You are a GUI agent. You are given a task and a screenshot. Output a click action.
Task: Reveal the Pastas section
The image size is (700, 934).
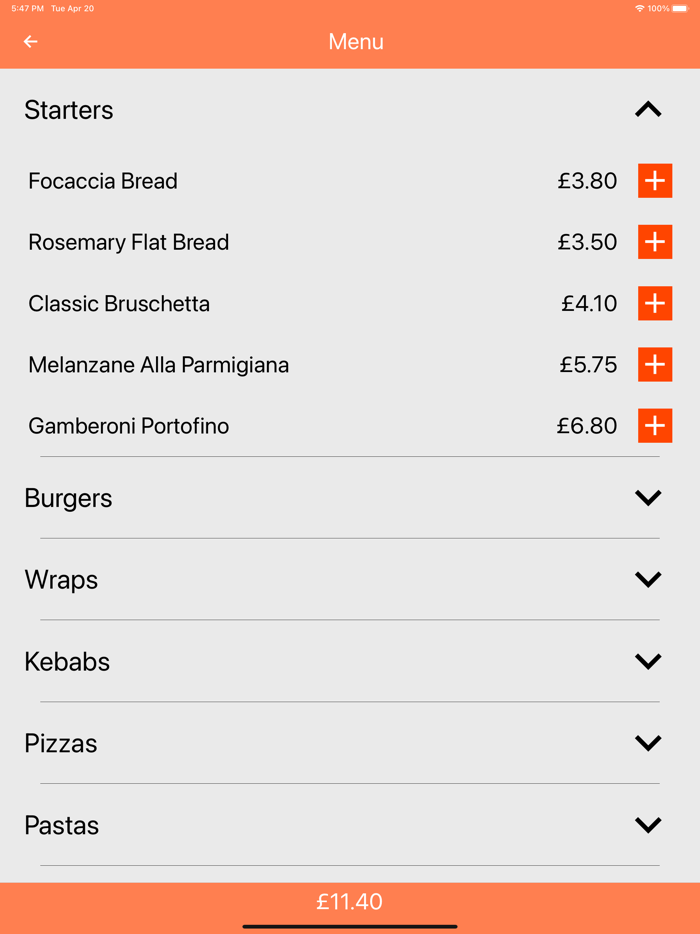click(648, 825)
